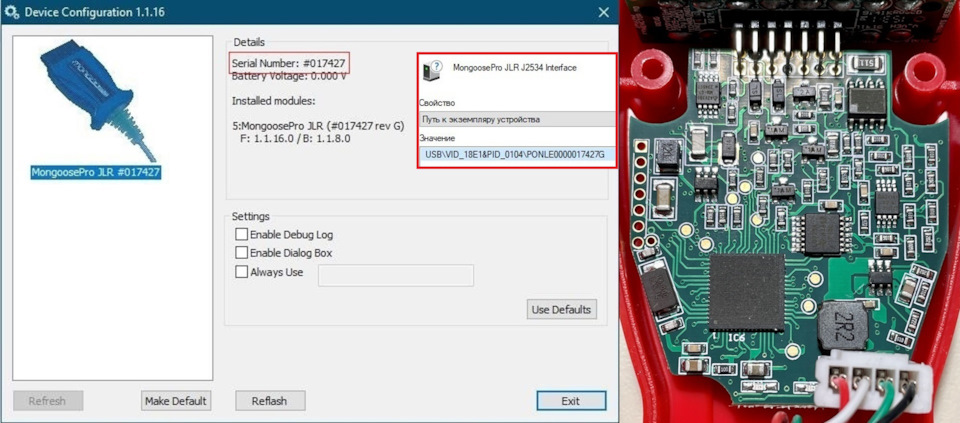Click the gear icon in the title bar
The width and height of the screenshot is (960, 423).
click(x=11, y=12)
